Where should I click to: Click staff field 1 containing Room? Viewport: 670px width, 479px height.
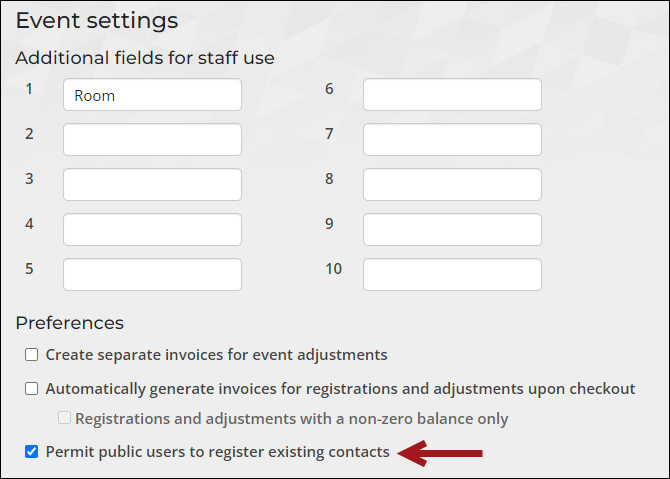point(153,94)
